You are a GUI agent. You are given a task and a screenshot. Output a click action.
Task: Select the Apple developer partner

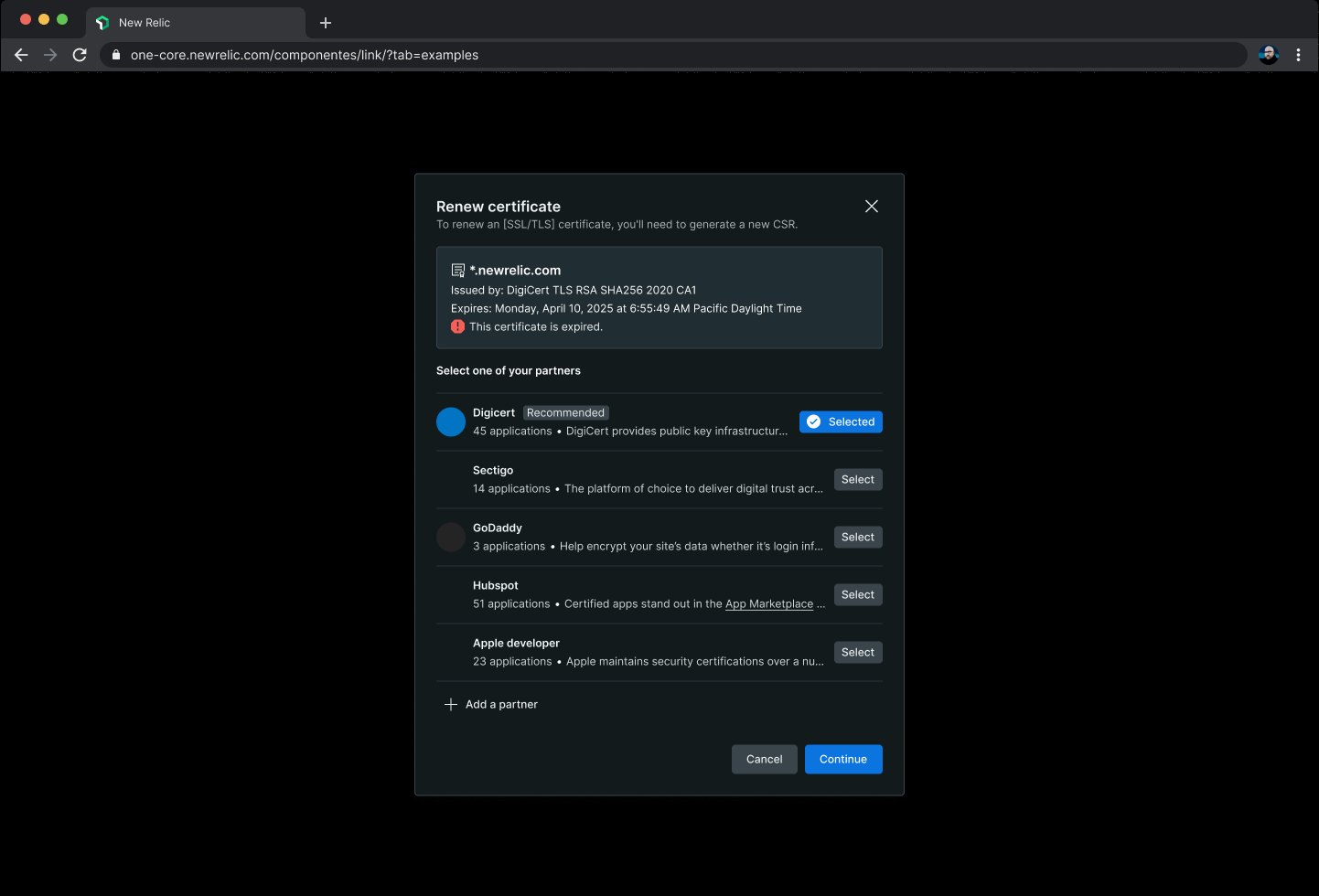click(x=858, y=652)
